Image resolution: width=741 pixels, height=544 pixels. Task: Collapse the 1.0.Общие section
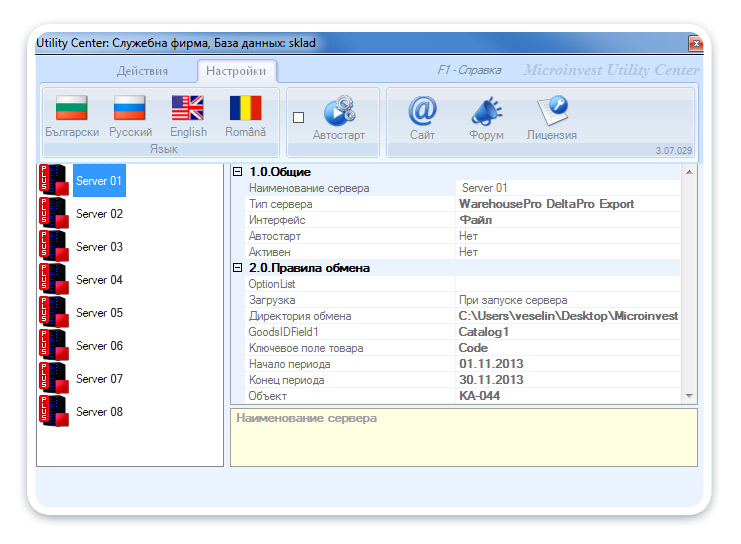point(238,172)
